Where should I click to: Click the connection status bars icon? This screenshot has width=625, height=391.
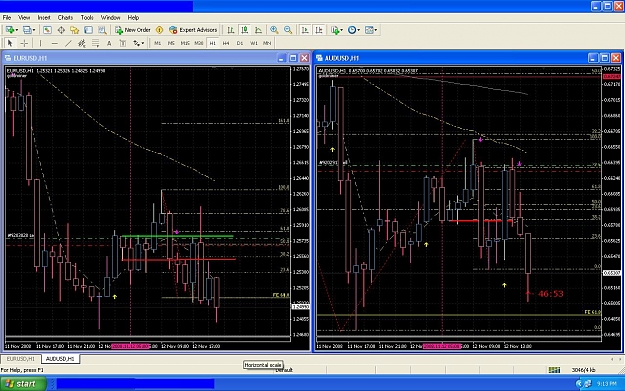[x=554, y=370]
